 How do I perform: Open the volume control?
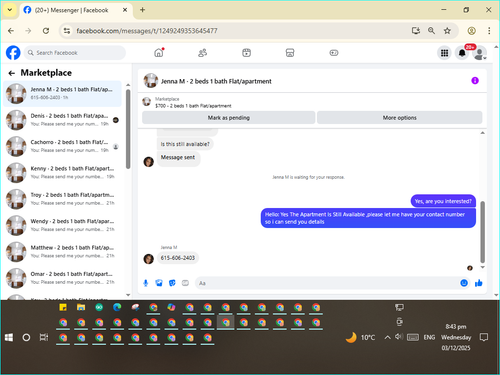point(399,337)
